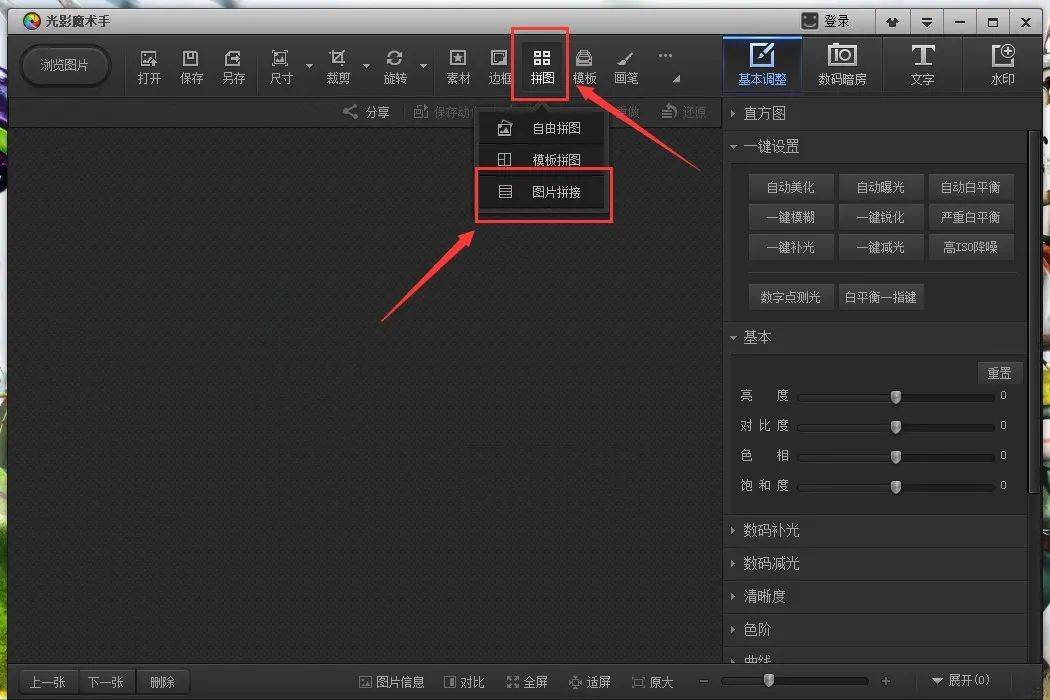
Task: Open 图片信息 picture info
Action: pos(392,682)
